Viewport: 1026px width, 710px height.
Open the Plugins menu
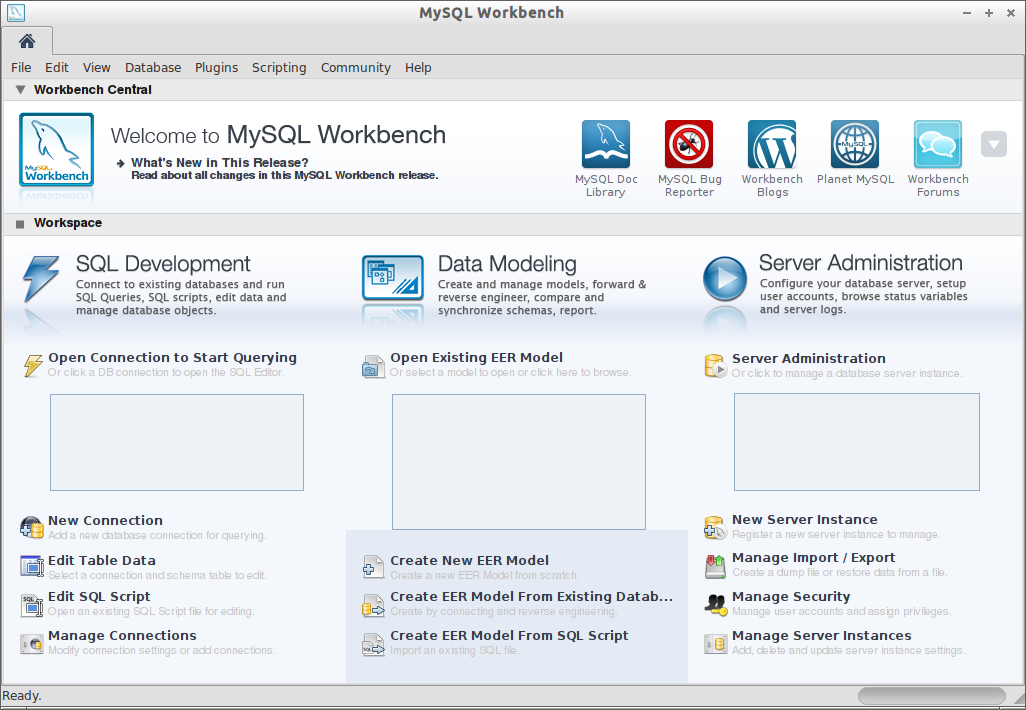point(217,67)
